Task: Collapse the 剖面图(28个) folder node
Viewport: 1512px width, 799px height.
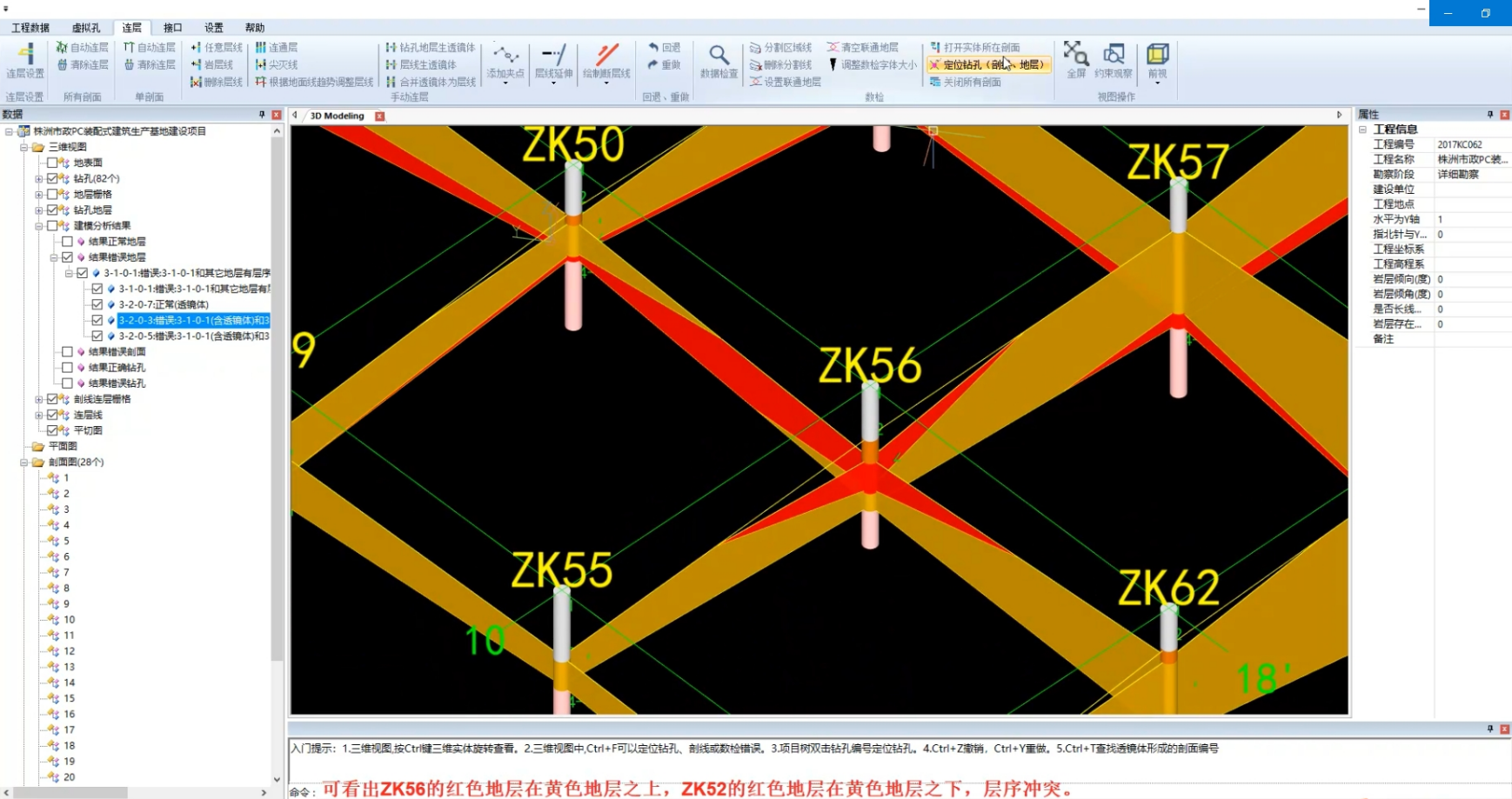Action: point(24,463)
